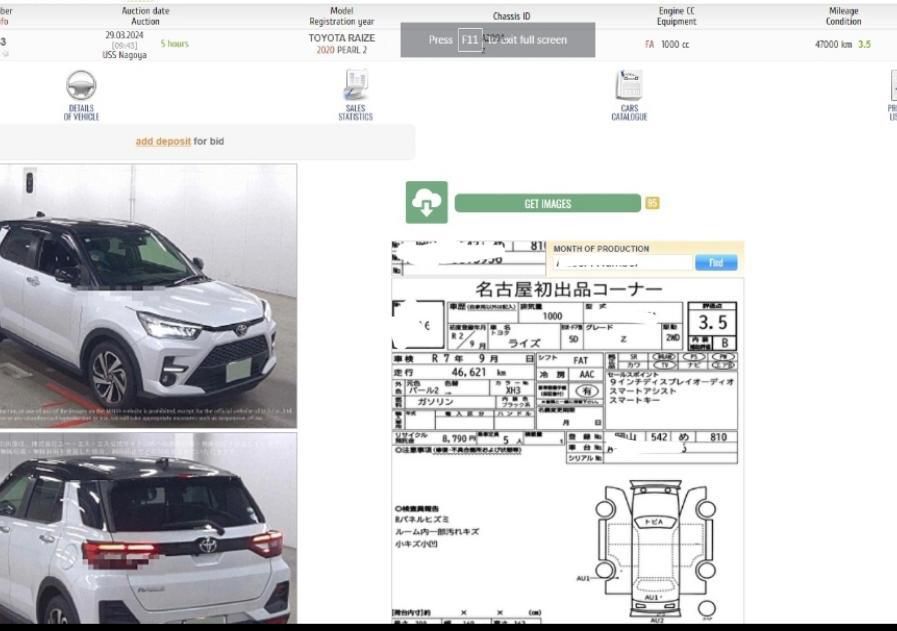Viewport: 897px width, 631px height.
Task: Open the Details of Vehicle steering wheel icon
Action: click(81, 86)
